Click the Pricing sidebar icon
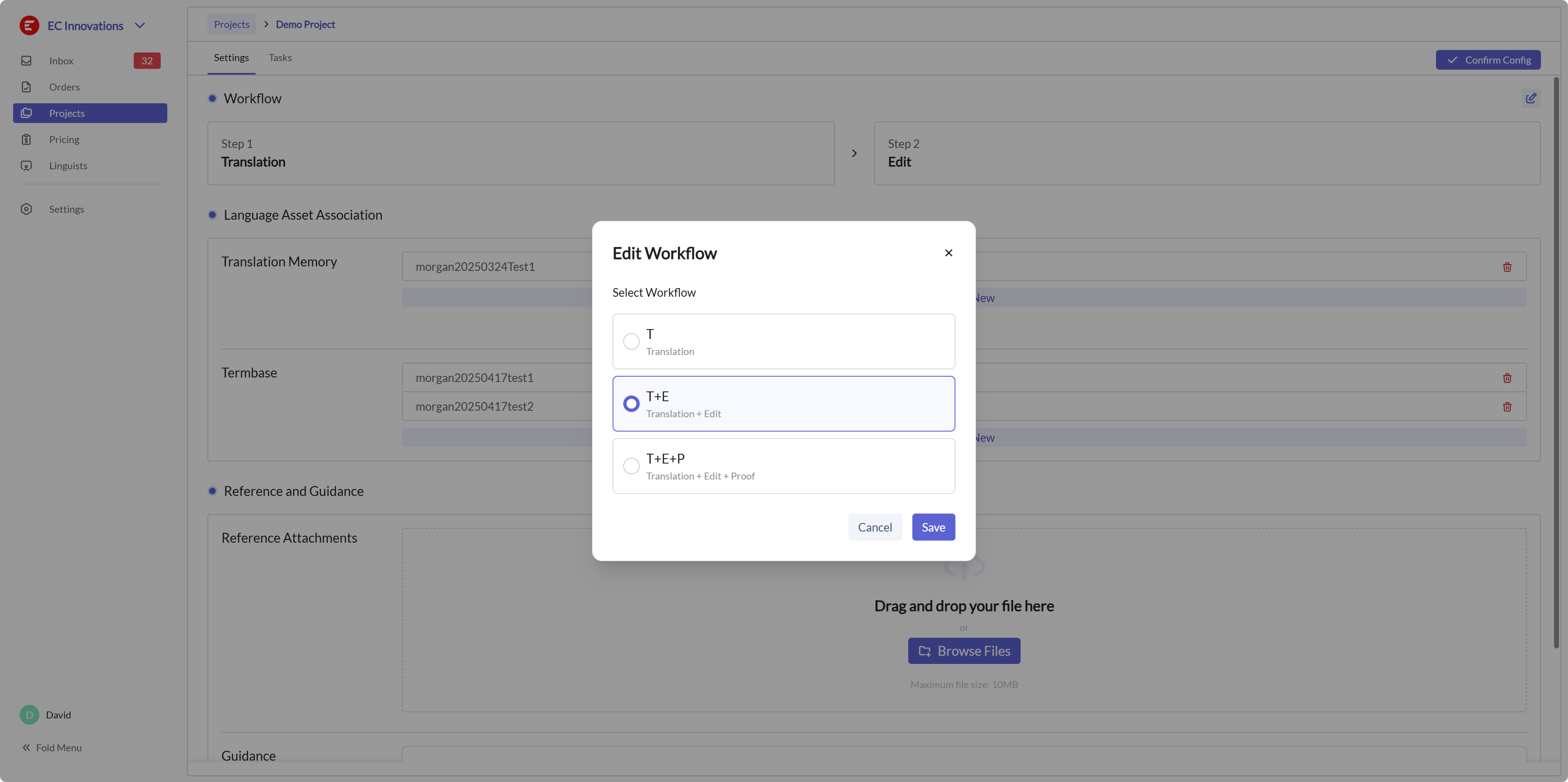1568x782 pixels. [26, 139]
